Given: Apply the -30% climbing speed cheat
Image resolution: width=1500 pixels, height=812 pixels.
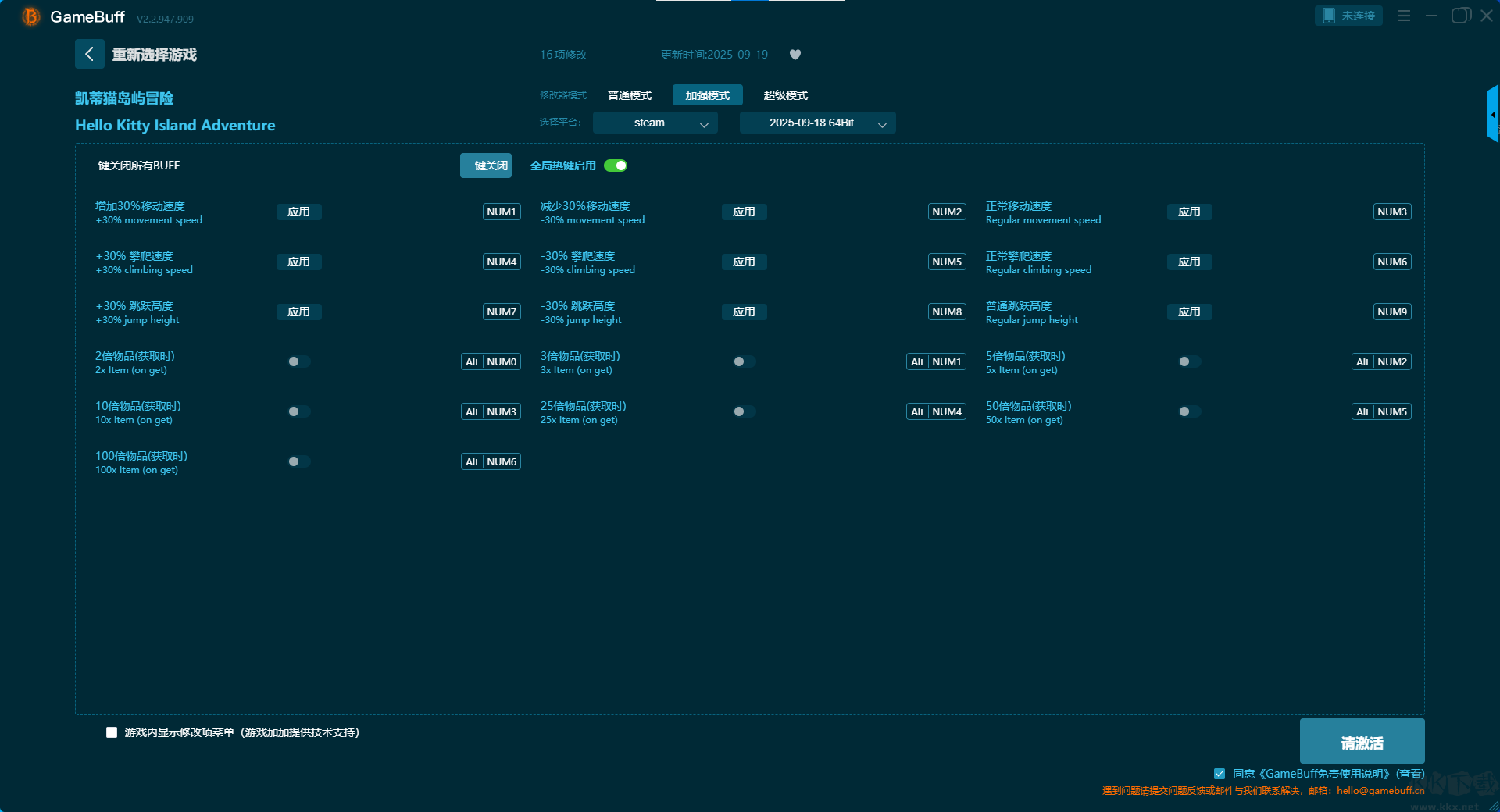Looking at the screenshot, I should click(745, 262).
